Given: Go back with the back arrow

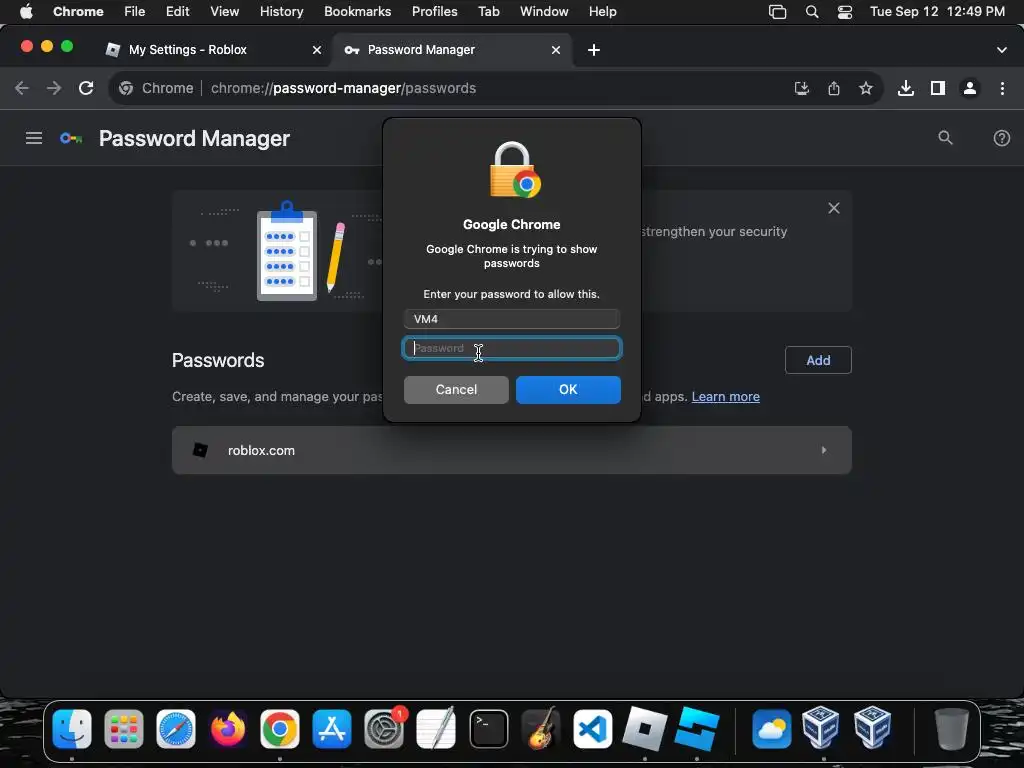Looking at the screenshot, I should point(22,88).
